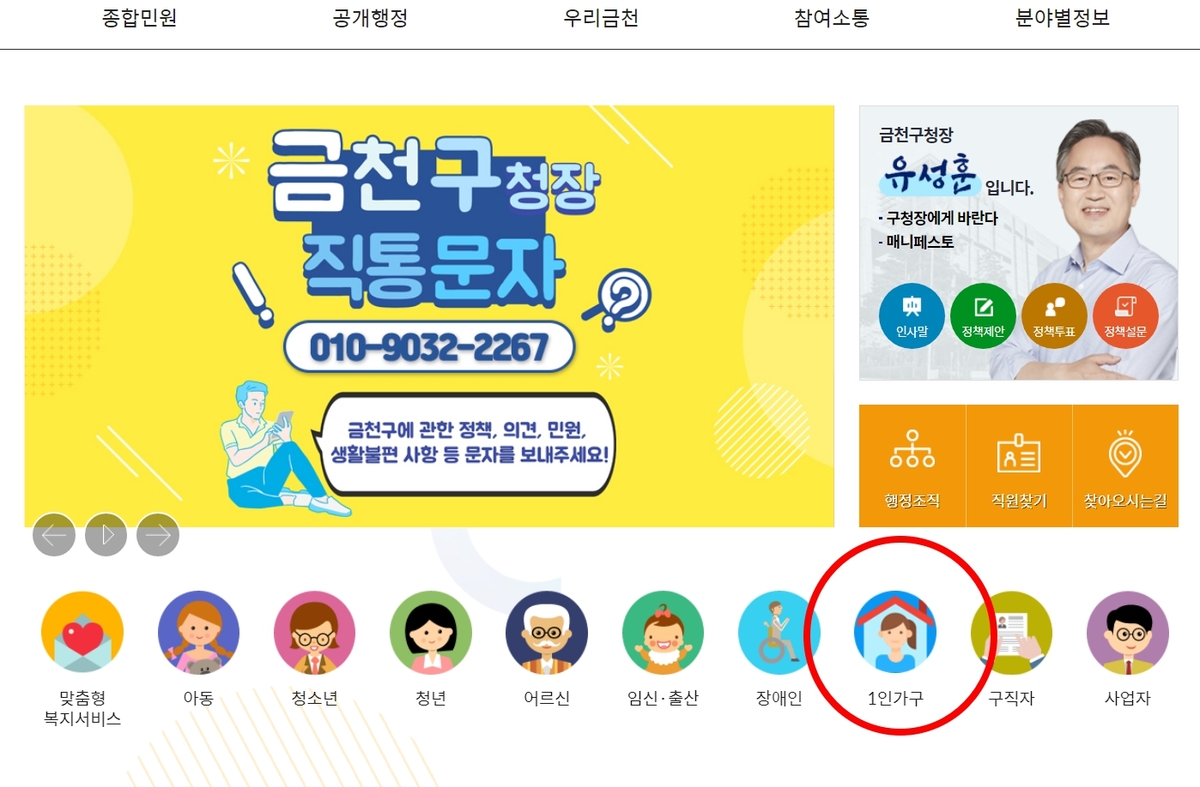Viewport: 1200px width, 787px height.
Task: Open the green 정책제안 button
Action: [983, 316]
